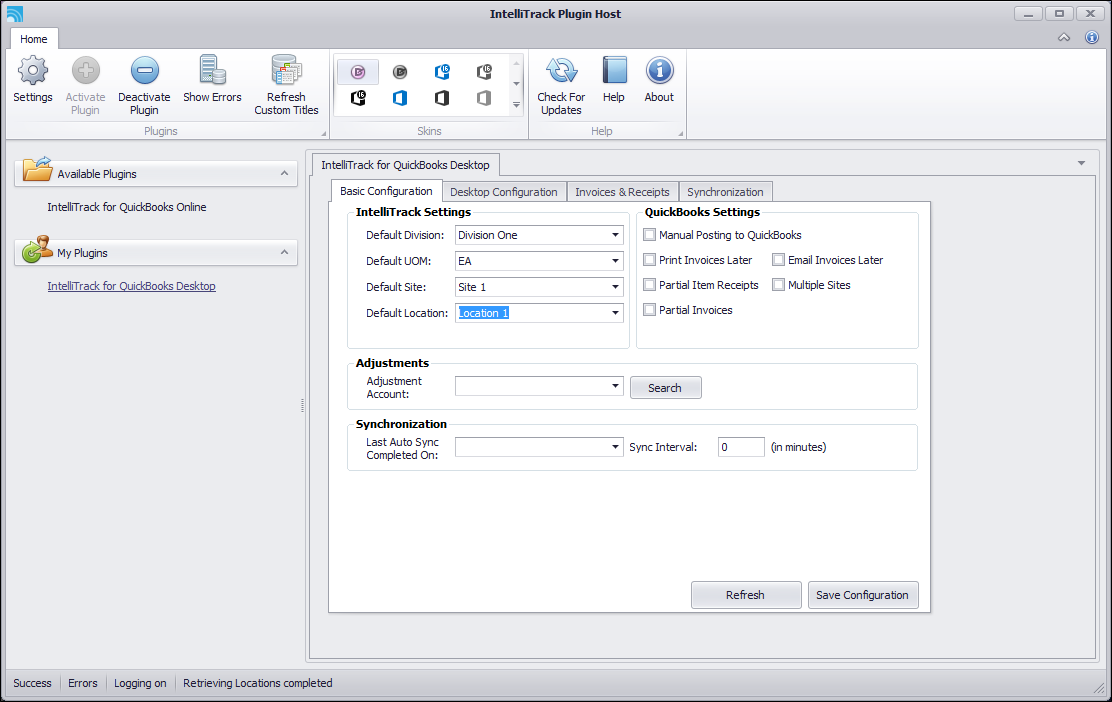Click the IntelliTrack app icon in title bar
Viewport: 1112px width, 702px height.
(x=14, y=13)
